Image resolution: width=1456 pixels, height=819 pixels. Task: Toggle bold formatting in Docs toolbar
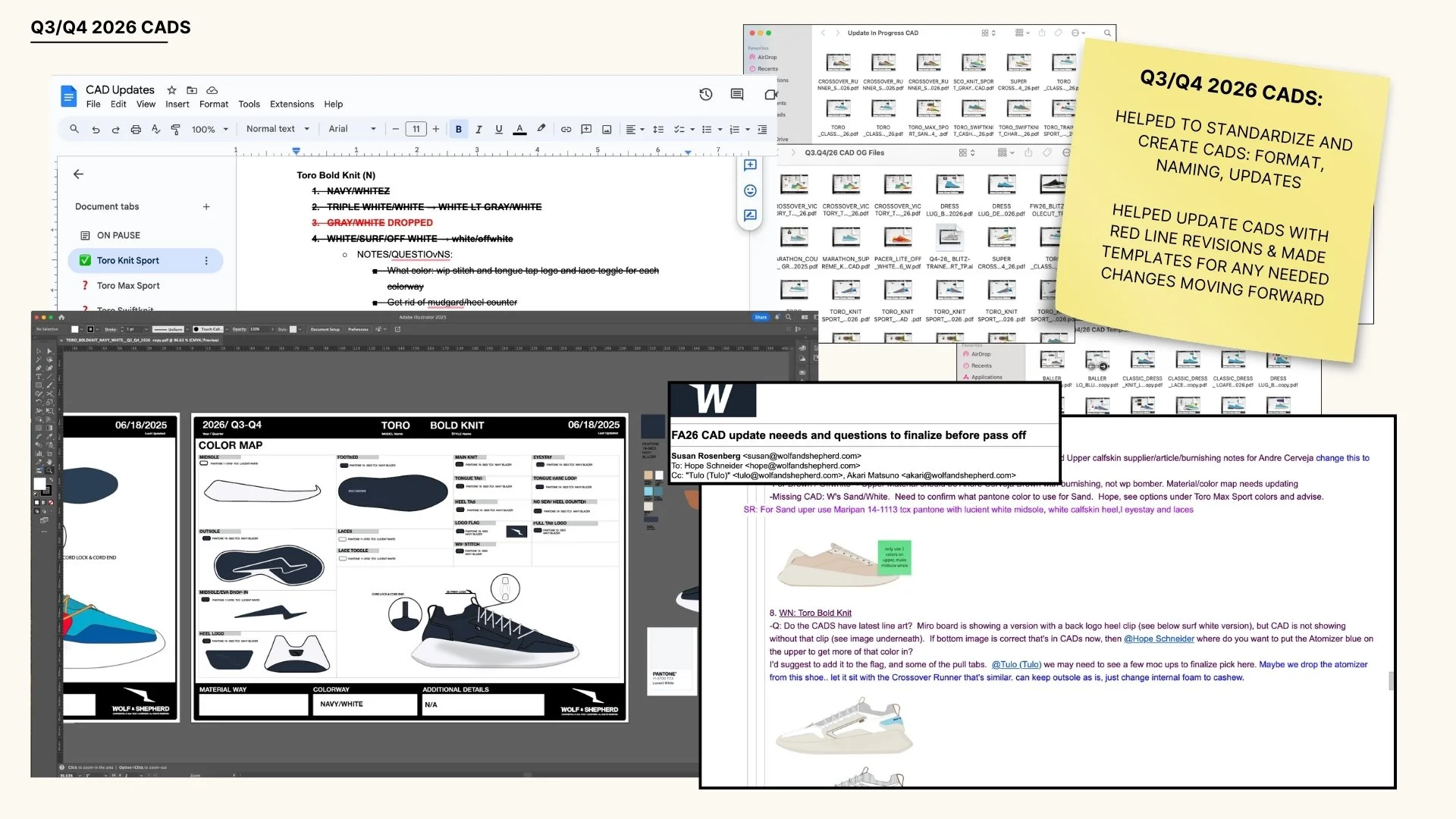(x=458, y=129)
